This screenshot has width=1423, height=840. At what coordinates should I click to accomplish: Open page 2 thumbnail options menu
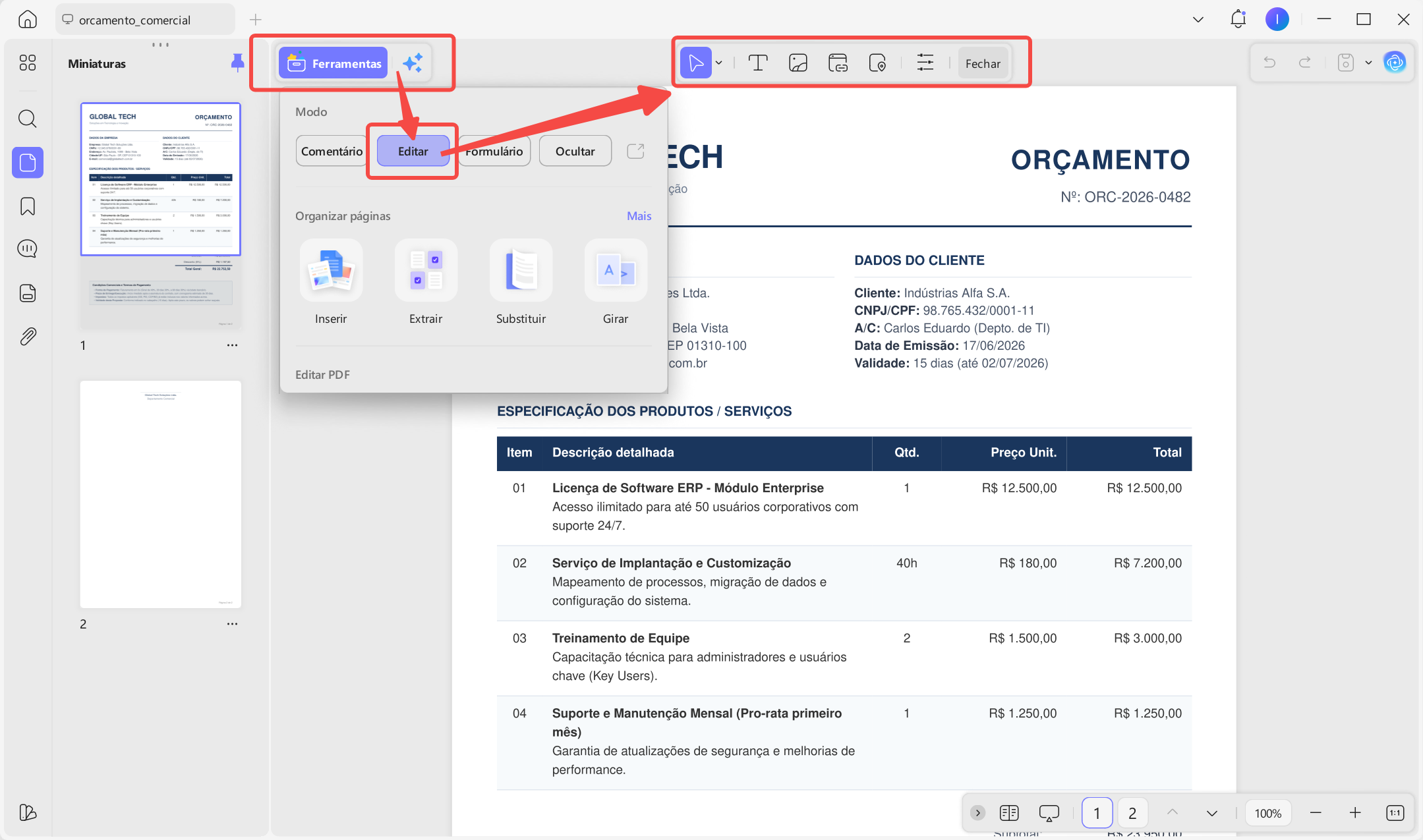[x=232, y=624]
